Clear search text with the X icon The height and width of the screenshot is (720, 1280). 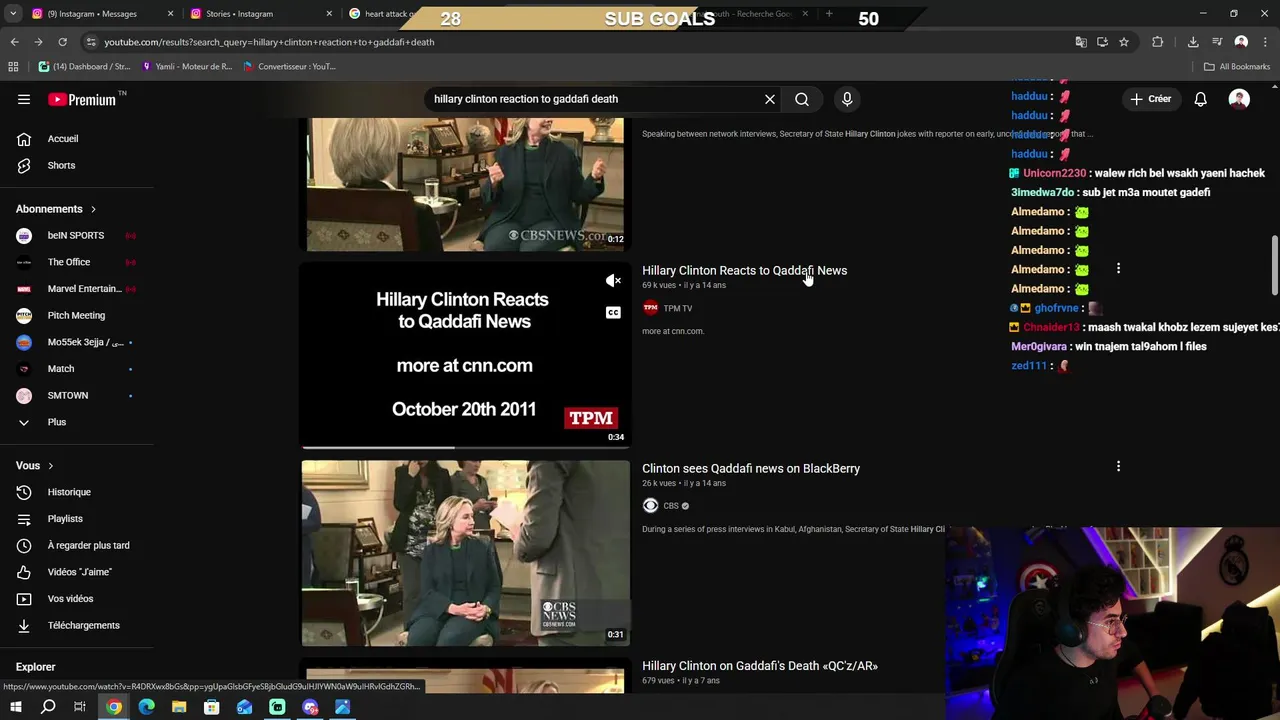point(770,99)
